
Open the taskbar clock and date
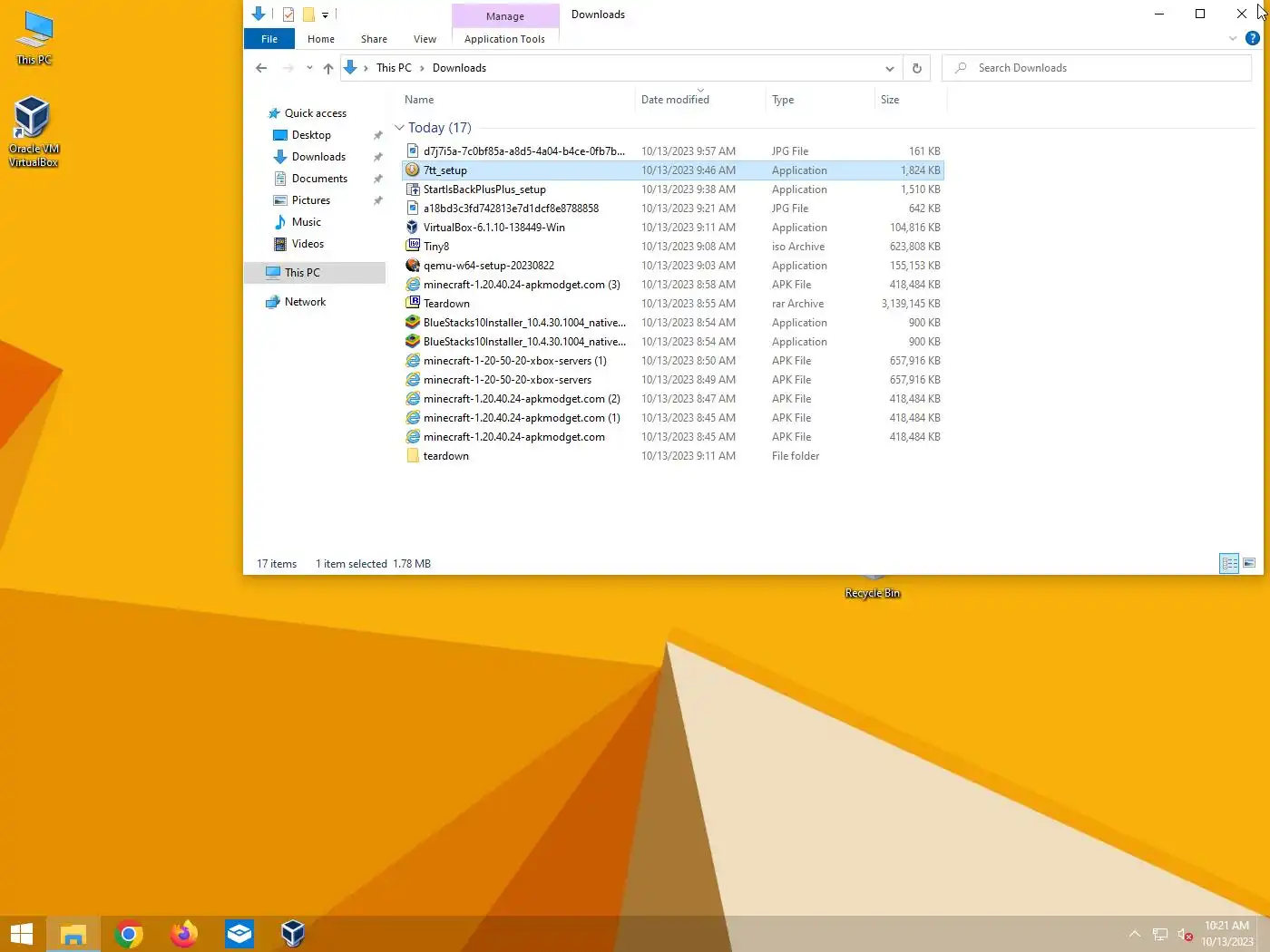click(x=1227, y=934)
